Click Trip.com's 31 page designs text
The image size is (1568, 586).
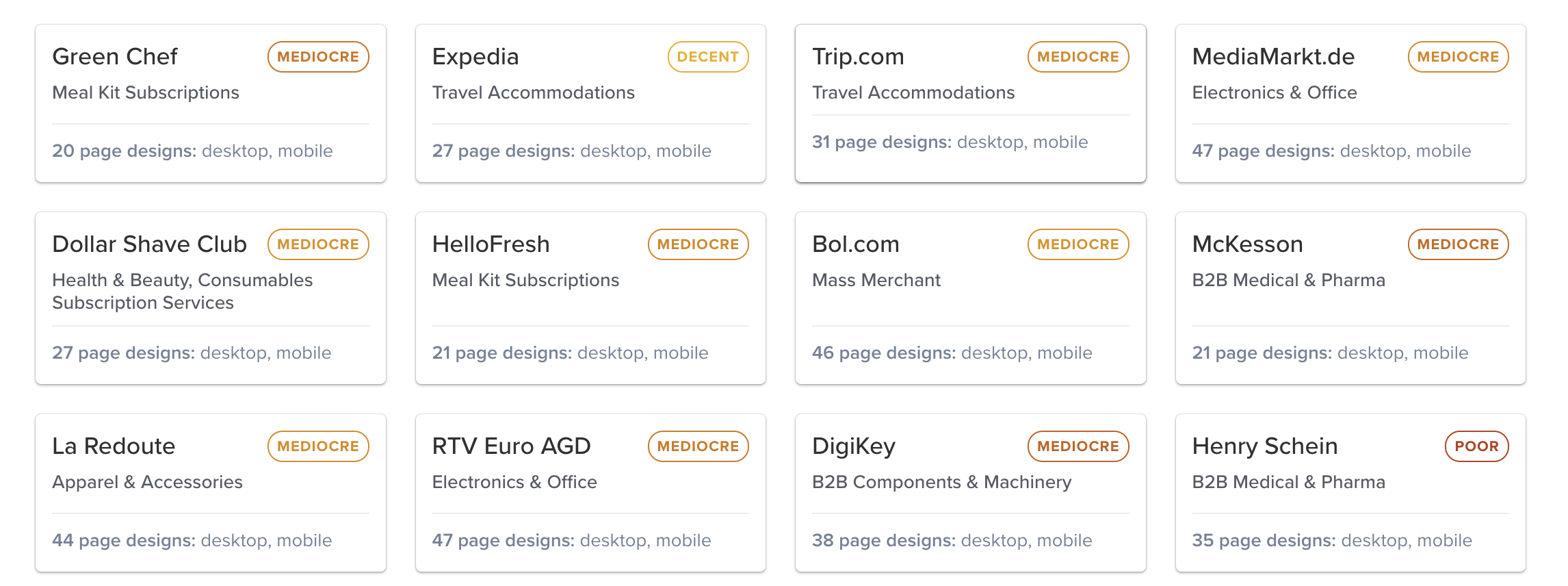(950, 142)
